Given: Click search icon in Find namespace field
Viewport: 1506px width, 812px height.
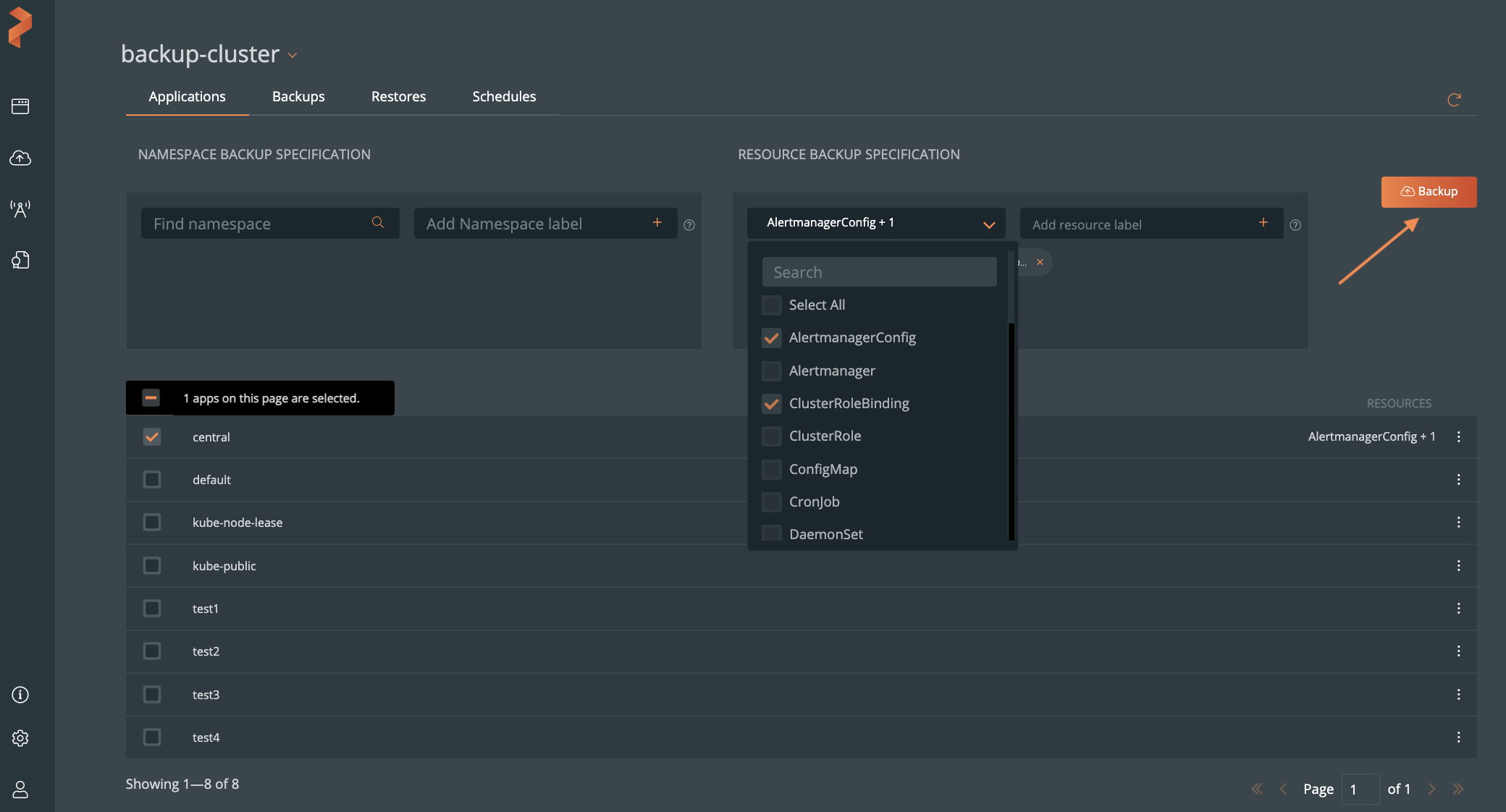Looking at the screenshot, I should pos(378,223).
